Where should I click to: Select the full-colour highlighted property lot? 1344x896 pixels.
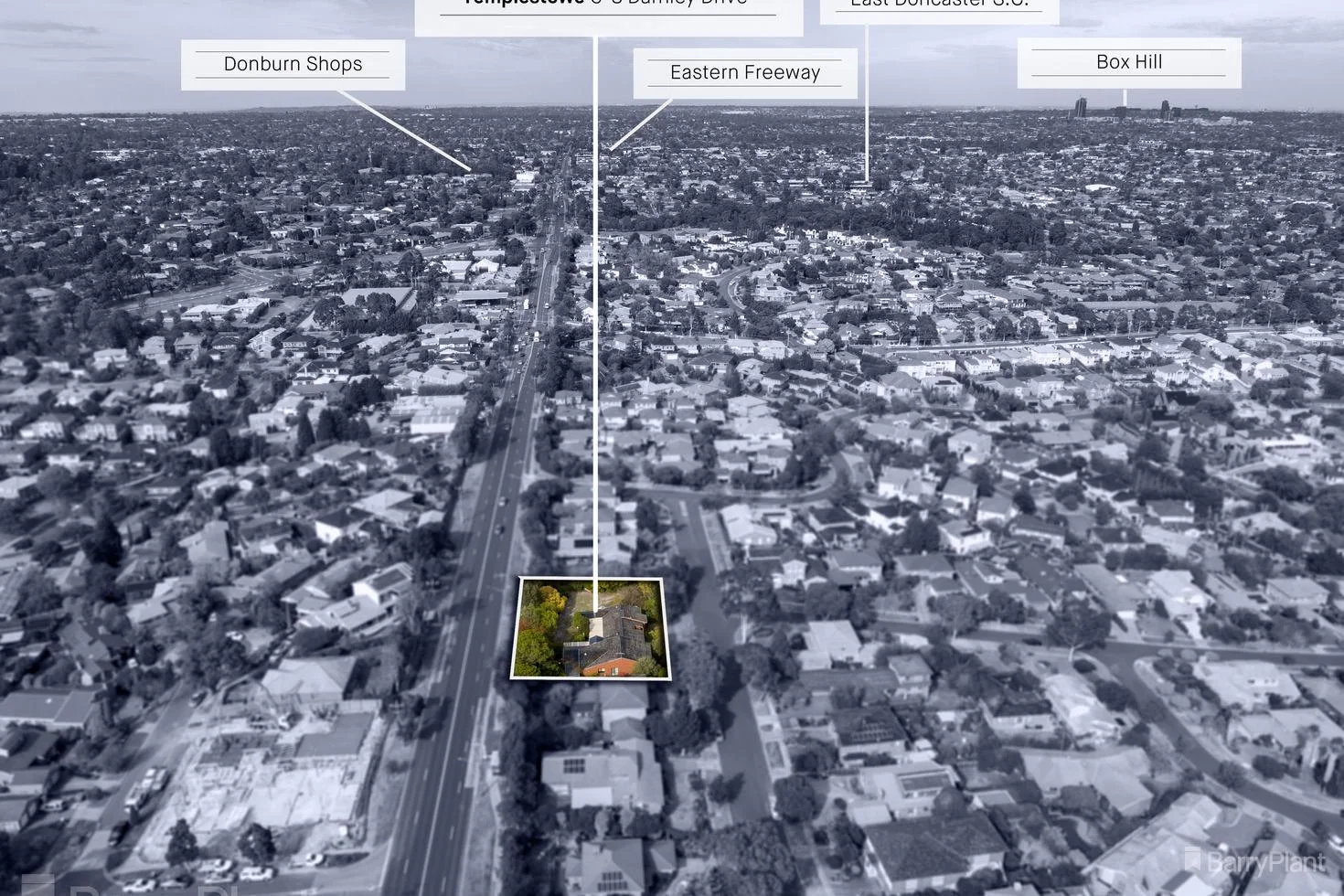click(591, 628)
